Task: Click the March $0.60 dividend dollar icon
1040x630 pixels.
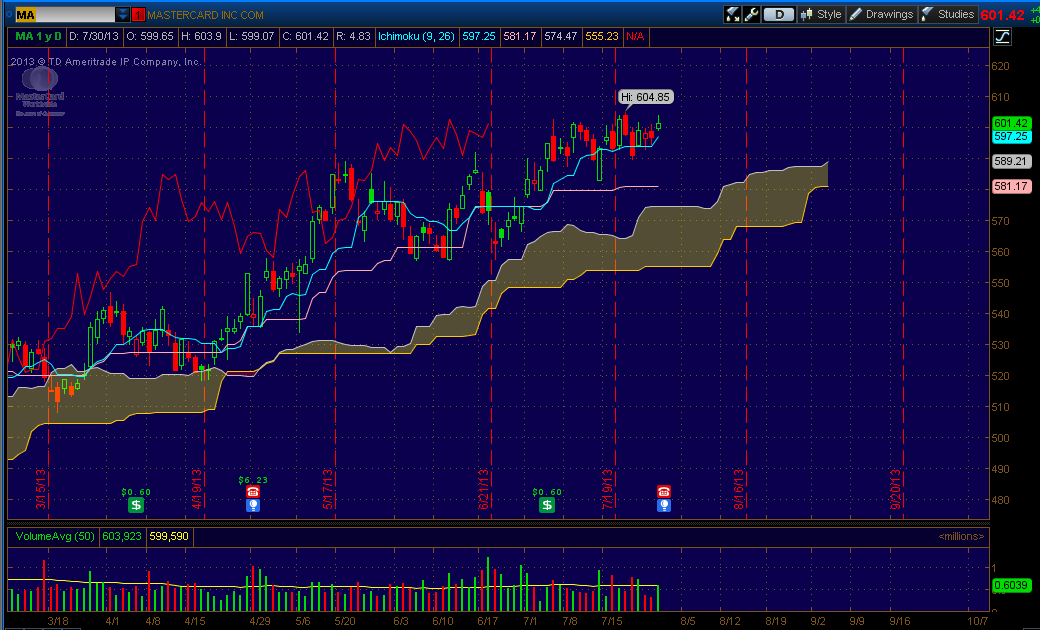Action: click(136, 505)
